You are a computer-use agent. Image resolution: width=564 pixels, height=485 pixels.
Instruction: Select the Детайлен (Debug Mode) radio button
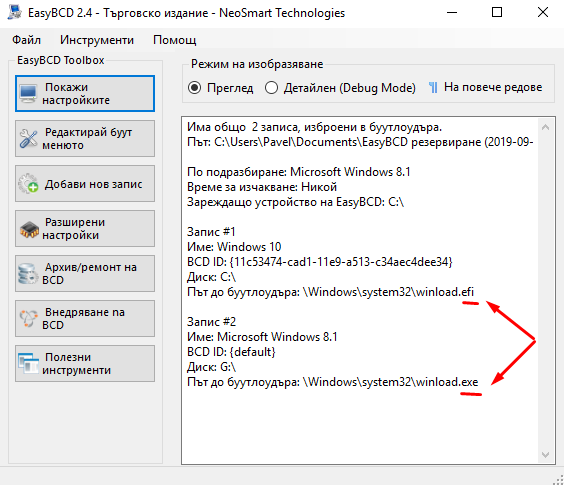pyautogui.click(x=271, y=88)
